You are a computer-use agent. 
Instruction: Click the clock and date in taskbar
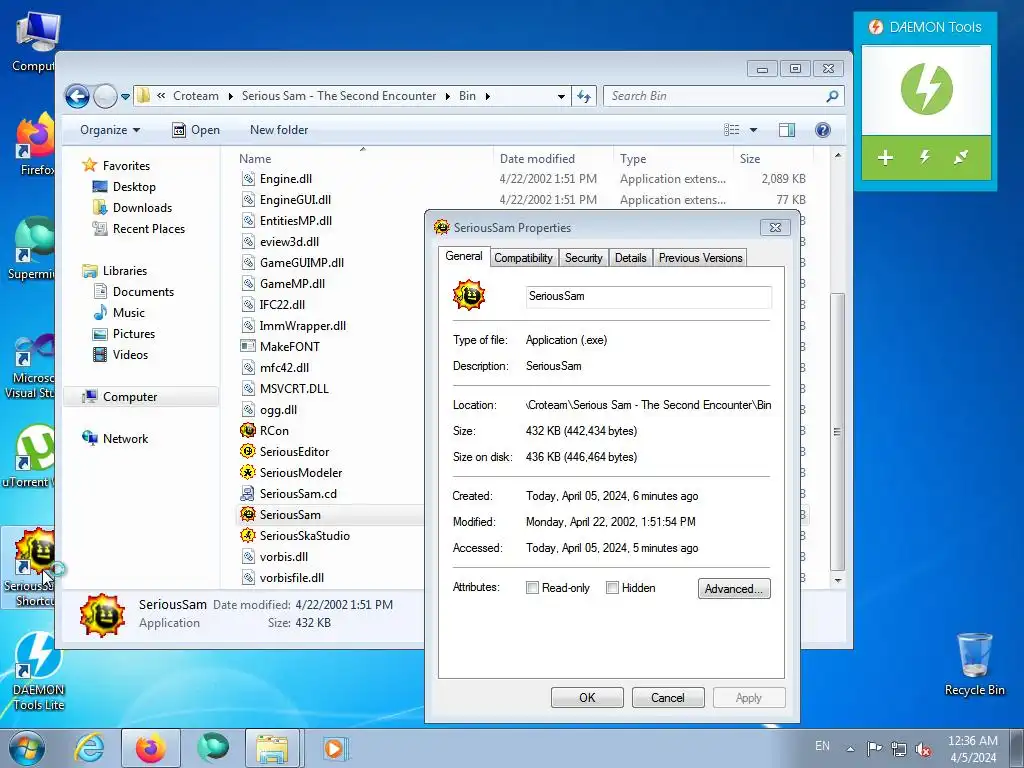pos(972,749)
